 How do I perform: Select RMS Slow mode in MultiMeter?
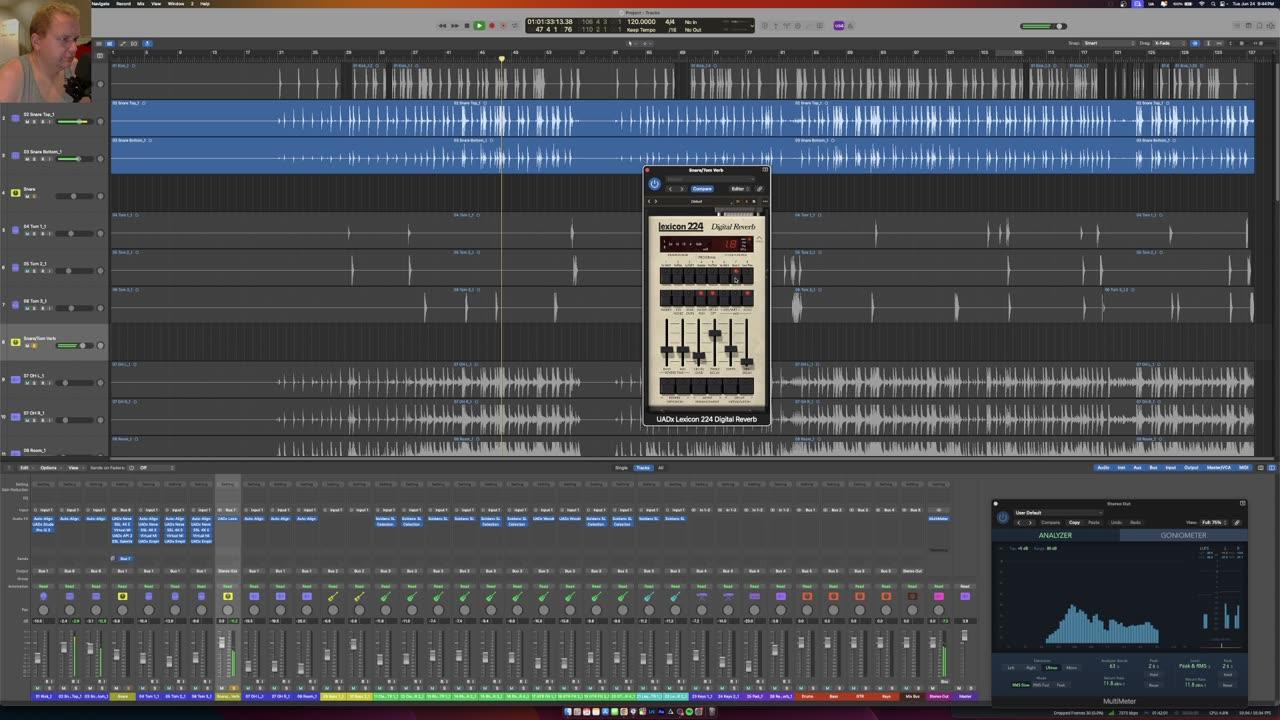click(x=1021, y=685)
